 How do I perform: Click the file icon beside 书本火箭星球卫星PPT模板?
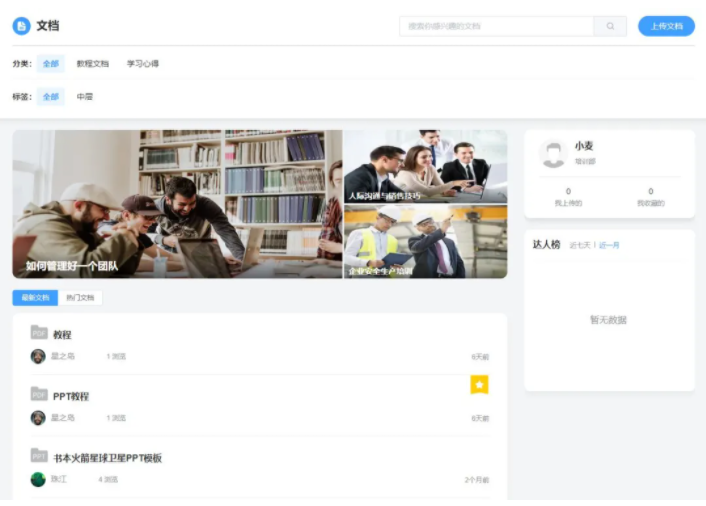pos(39,456)
